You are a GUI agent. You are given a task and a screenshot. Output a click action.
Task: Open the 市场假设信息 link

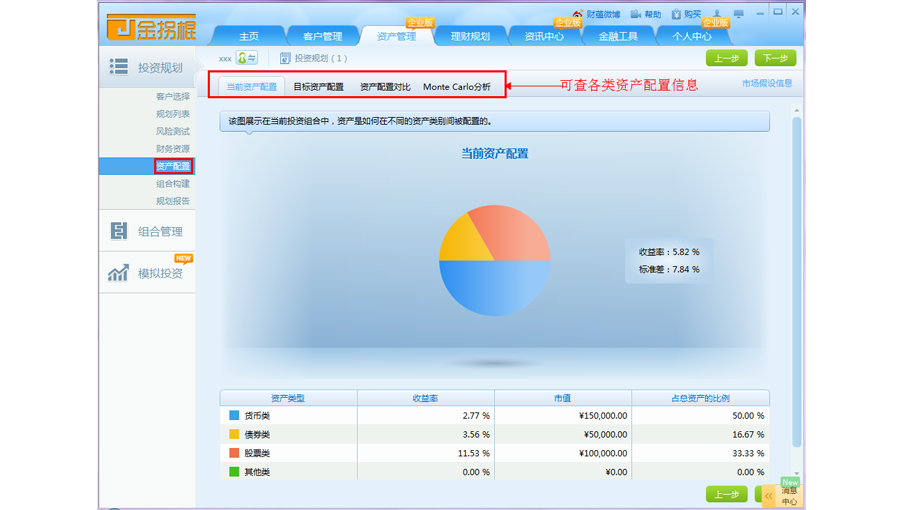click(x=767, y=84)
